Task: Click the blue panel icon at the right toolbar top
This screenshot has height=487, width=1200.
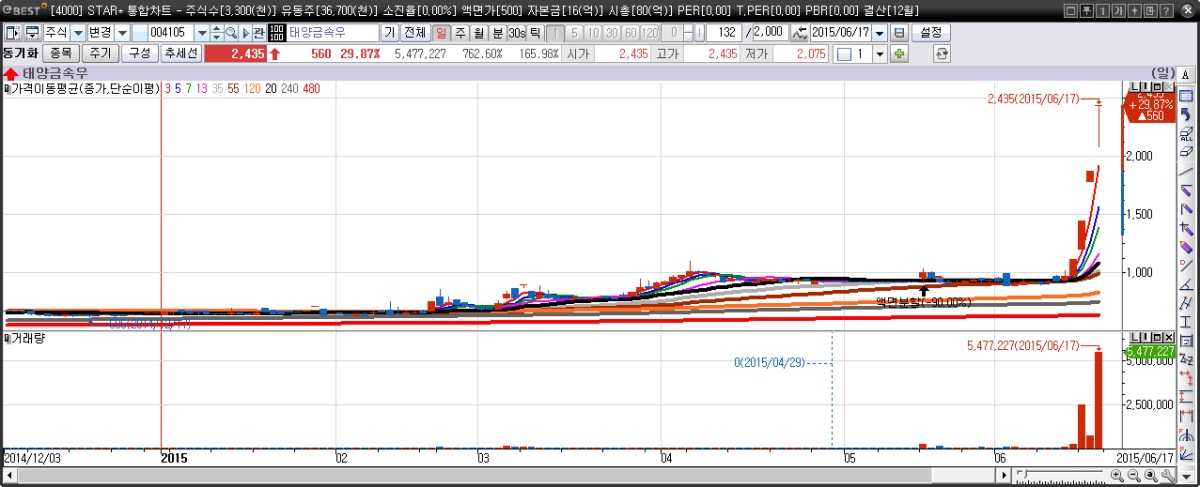Action: pyautogui.click(x=1186, y=95)
